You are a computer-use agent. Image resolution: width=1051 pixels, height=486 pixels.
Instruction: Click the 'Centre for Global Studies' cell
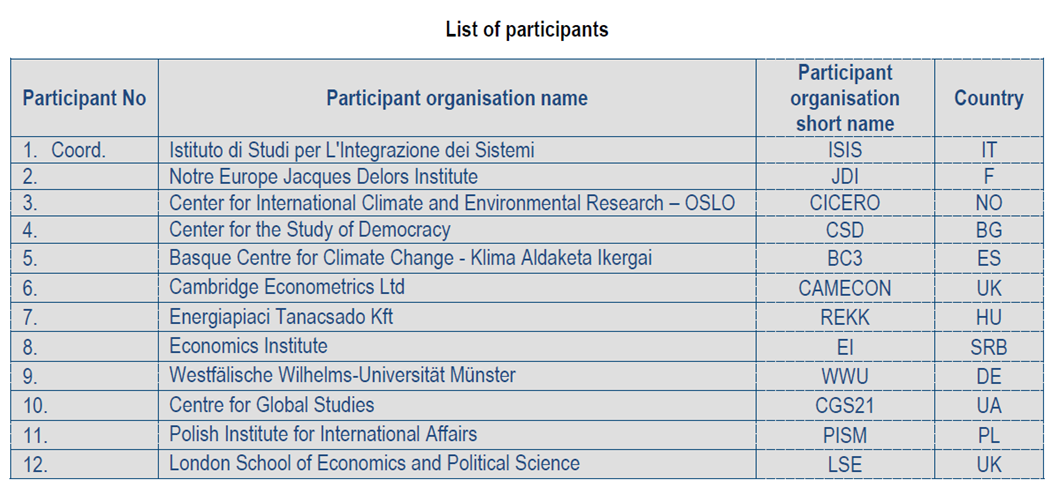point(271,405)
